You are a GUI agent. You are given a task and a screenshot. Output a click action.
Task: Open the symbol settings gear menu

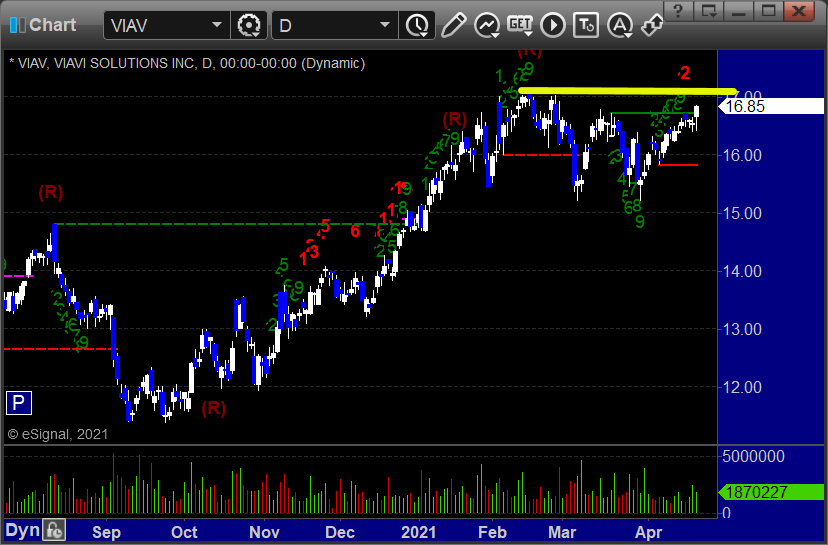click(249, 25)
